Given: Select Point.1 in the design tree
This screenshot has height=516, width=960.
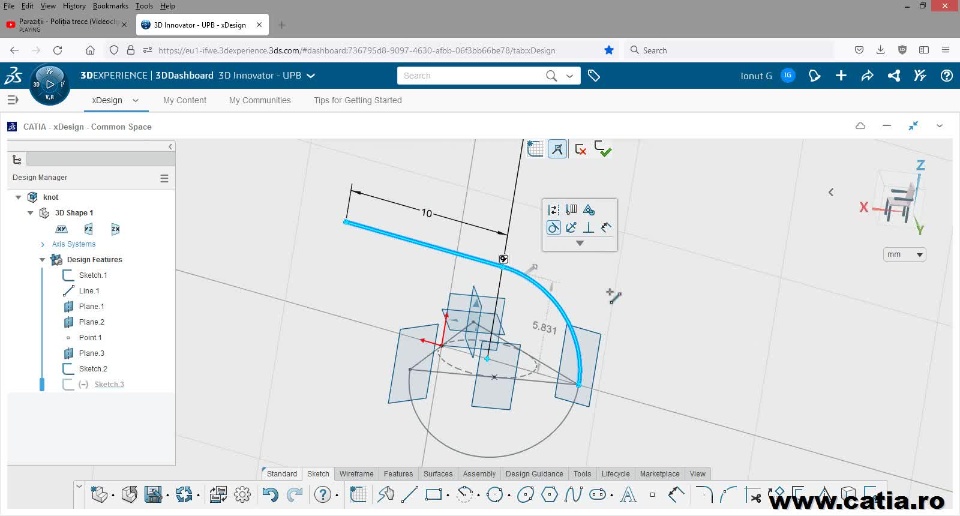Looking at the screenshot, I should (90, 337).
